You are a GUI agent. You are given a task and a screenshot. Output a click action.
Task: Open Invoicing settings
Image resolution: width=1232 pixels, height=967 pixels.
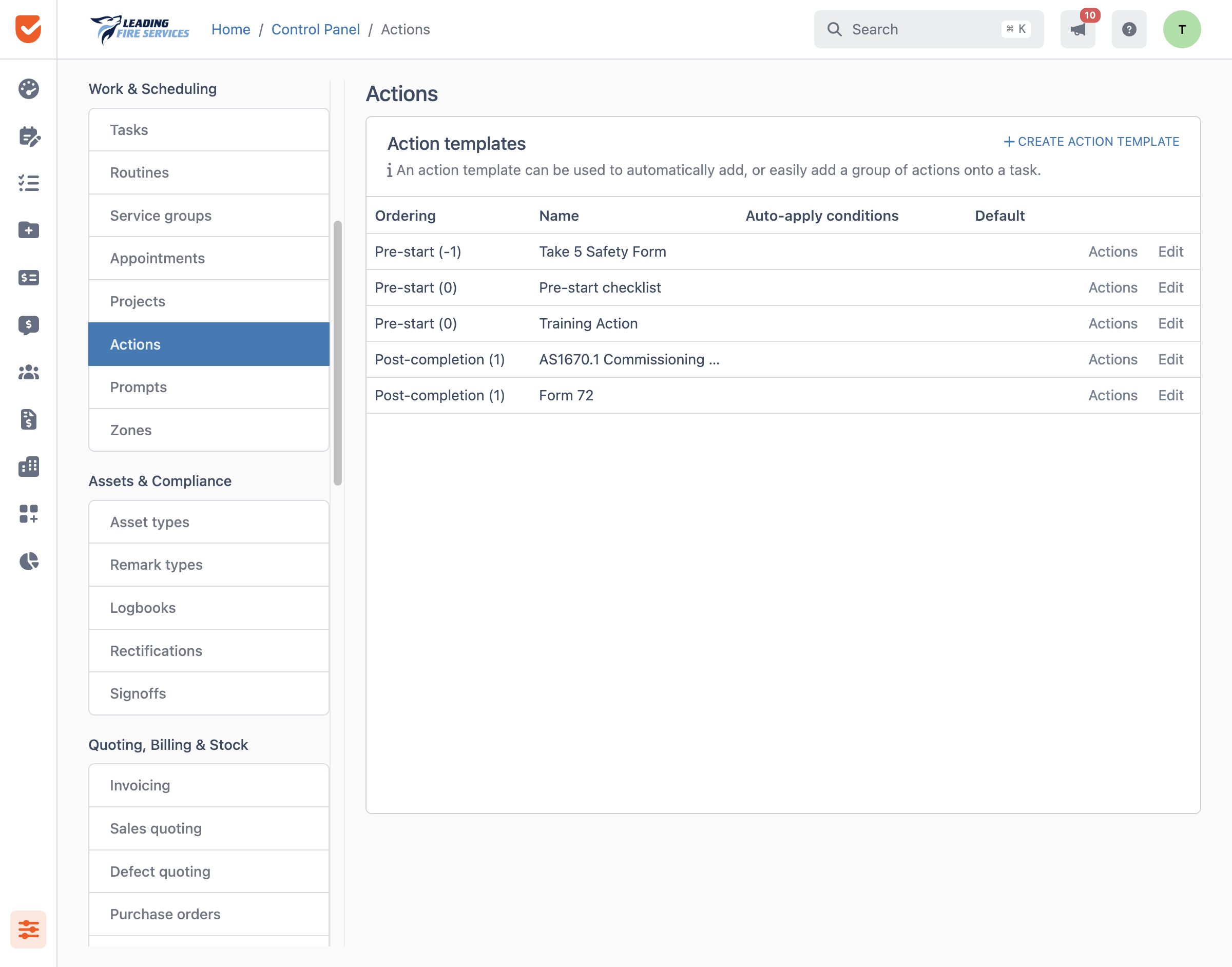coord(209,785)
